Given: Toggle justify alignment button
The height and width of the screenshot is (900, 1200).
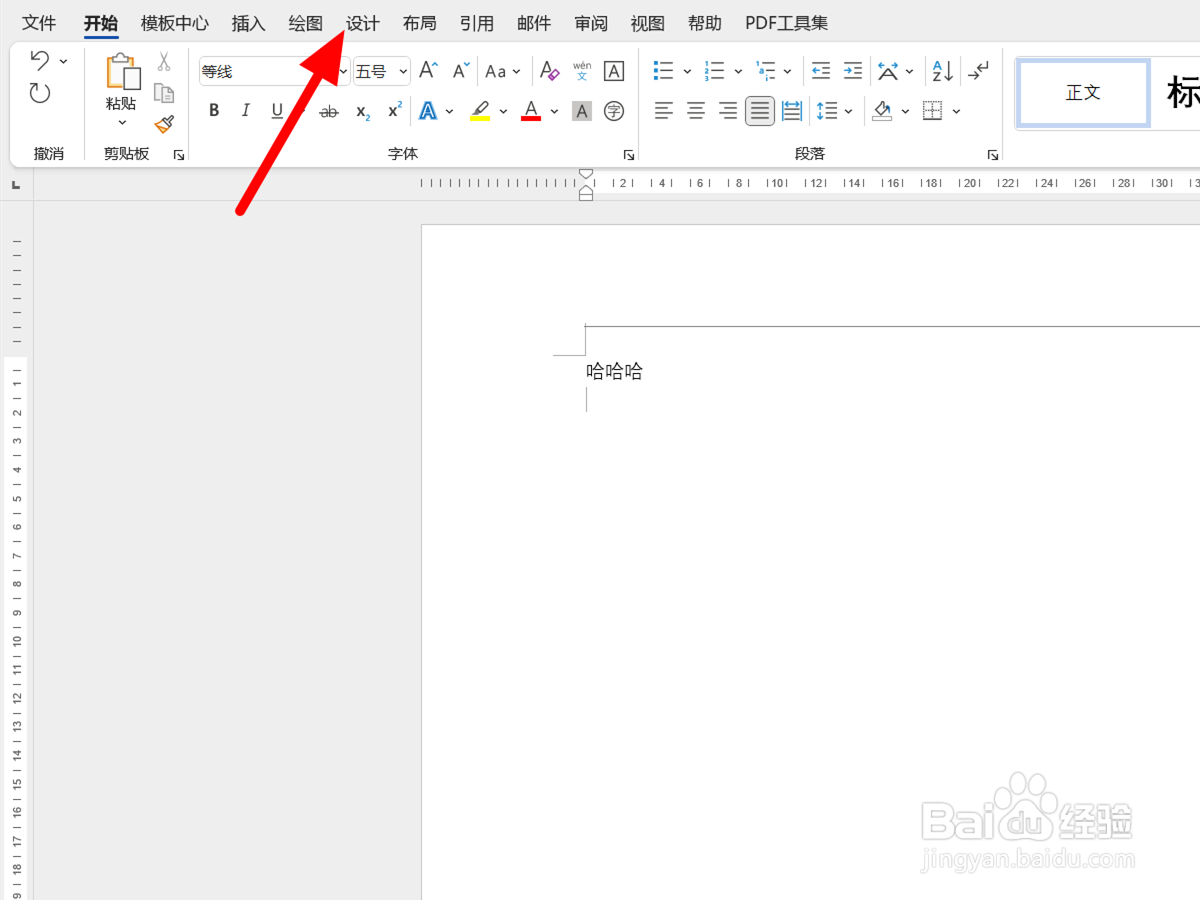Looking at the screenshot, I should [760, 111].
